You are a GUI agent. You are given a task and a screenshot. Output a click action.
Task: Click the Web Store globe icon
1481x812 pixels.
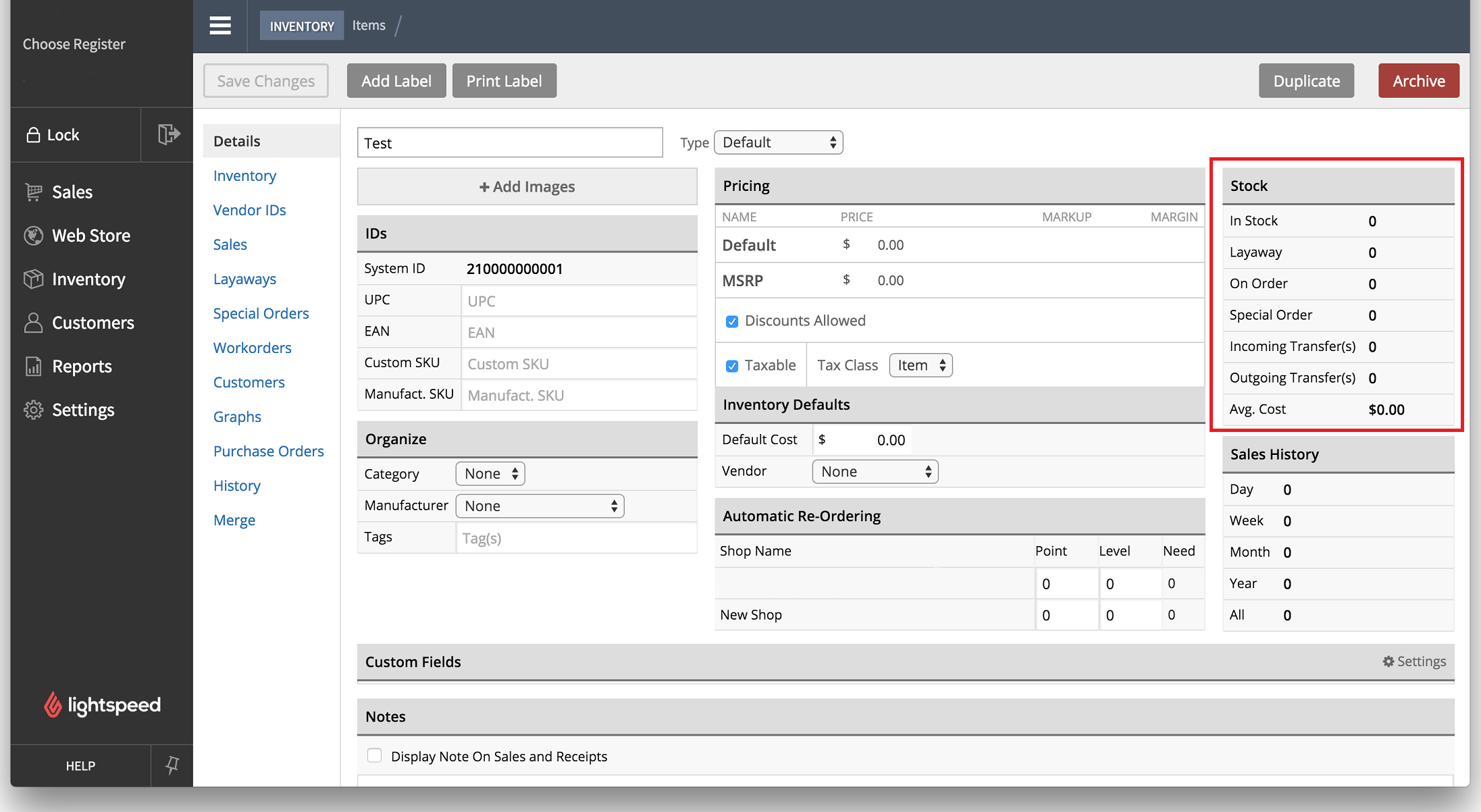click(x=34, y=236)
